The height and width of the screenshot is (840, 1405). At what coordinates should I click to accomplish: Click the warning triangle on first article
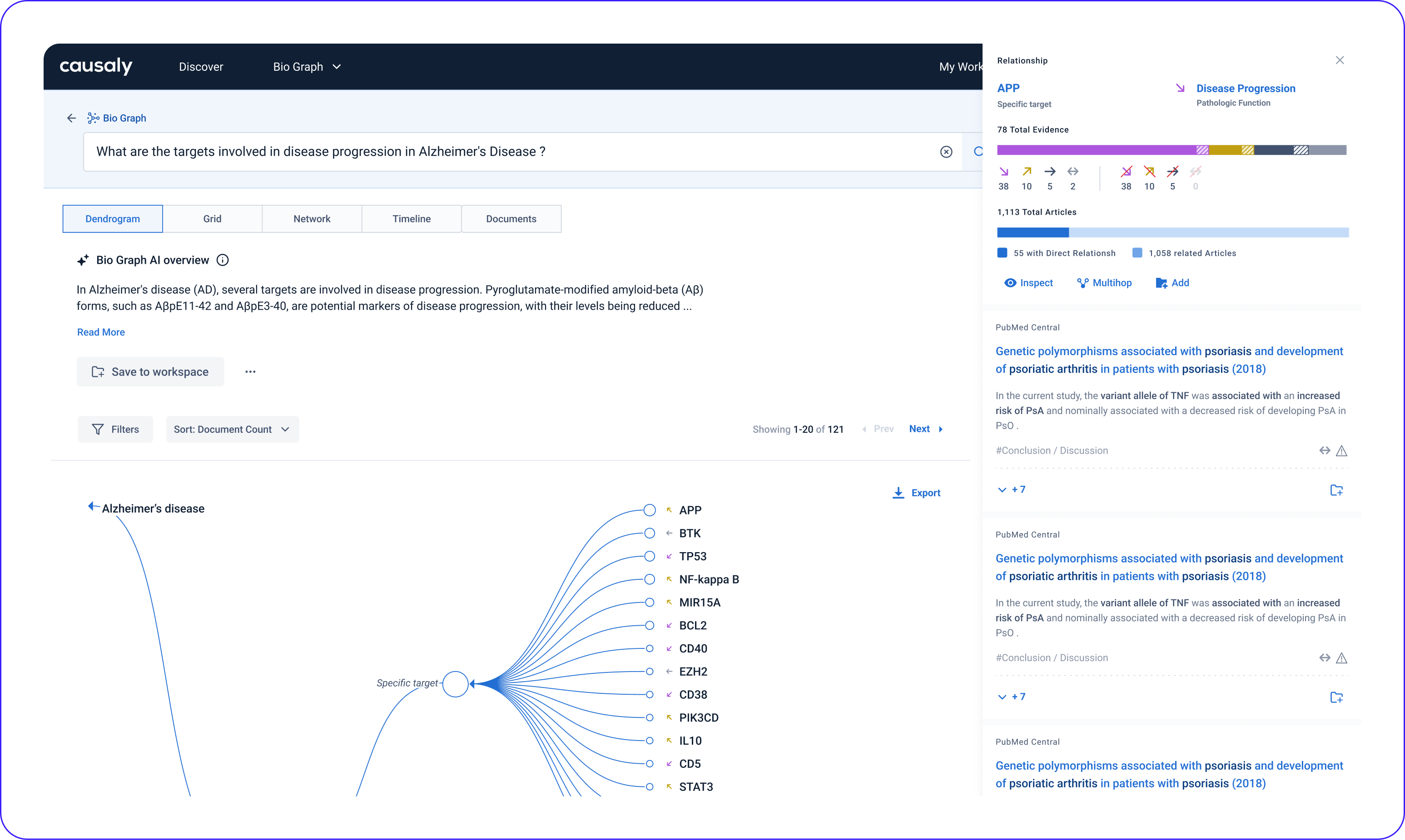click(1341, 450)
